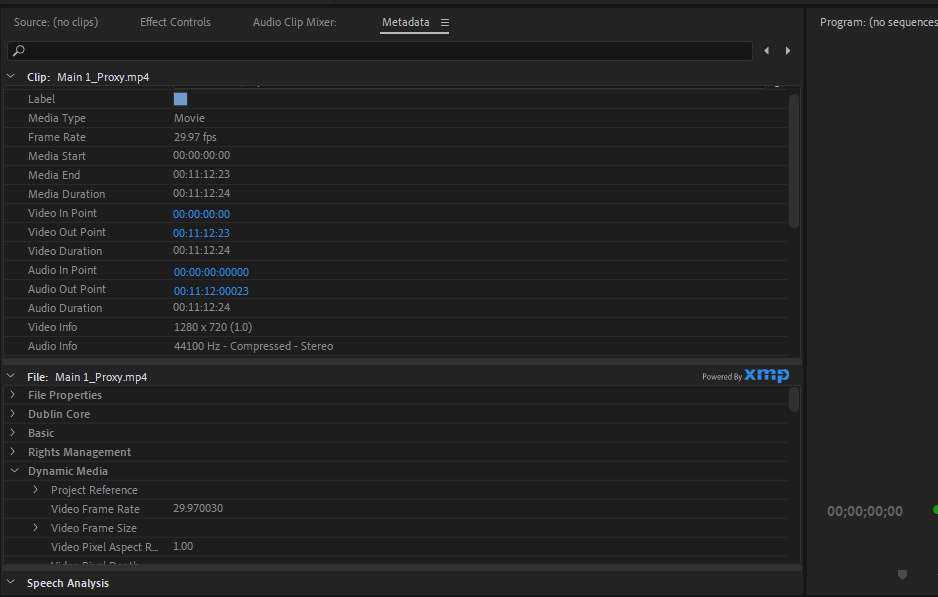Click the find-previous arrow beside the search field
The height and width of the screenshot is (597, 938).
point(767,50)
